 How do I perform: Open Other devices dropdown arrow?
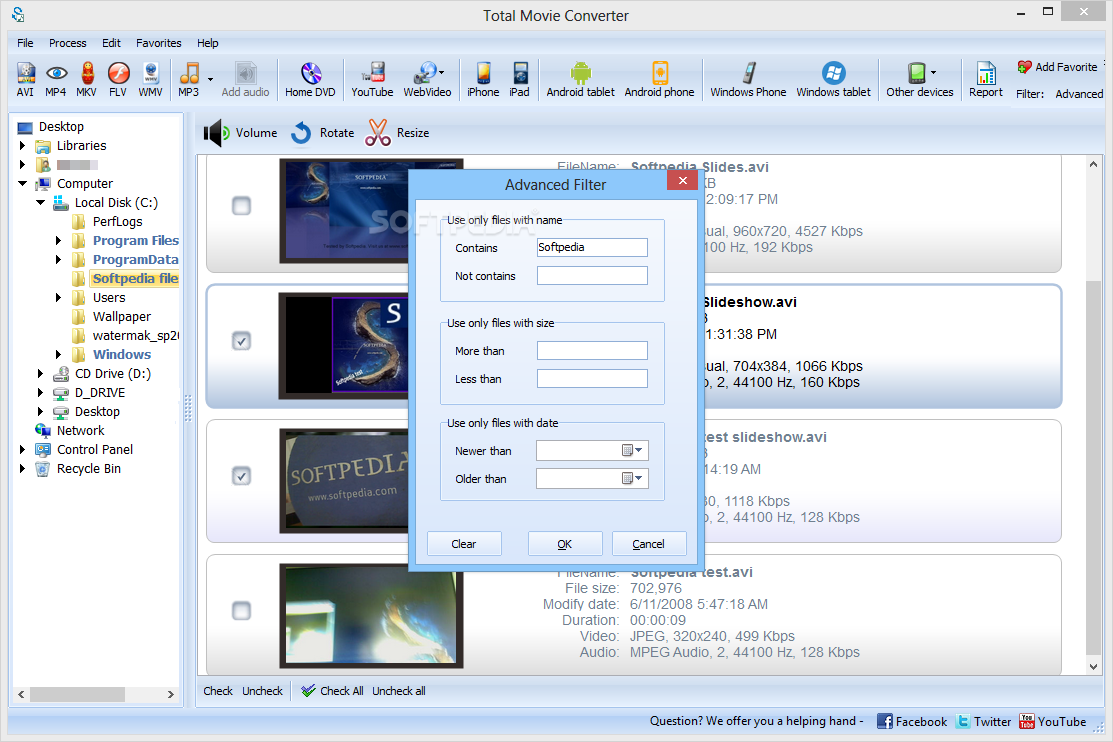coord(933,72)
